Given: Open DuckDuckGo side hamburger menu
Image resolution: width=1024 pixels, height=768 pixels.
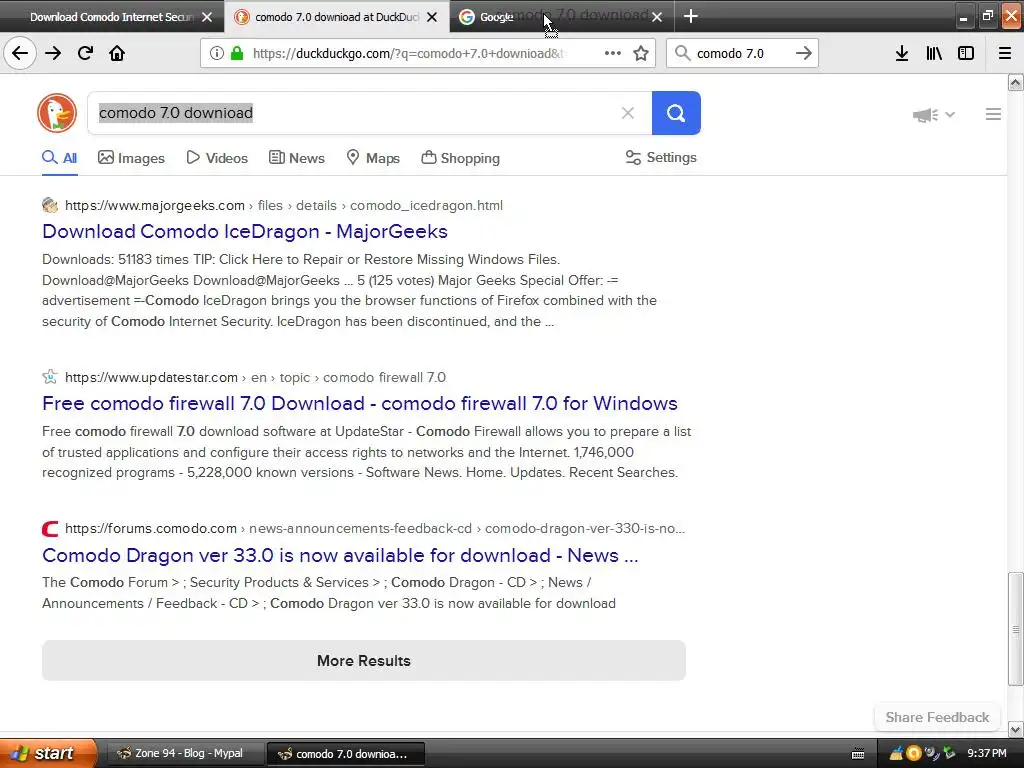Looking at the screenshot, I should [x=993, y=114].
